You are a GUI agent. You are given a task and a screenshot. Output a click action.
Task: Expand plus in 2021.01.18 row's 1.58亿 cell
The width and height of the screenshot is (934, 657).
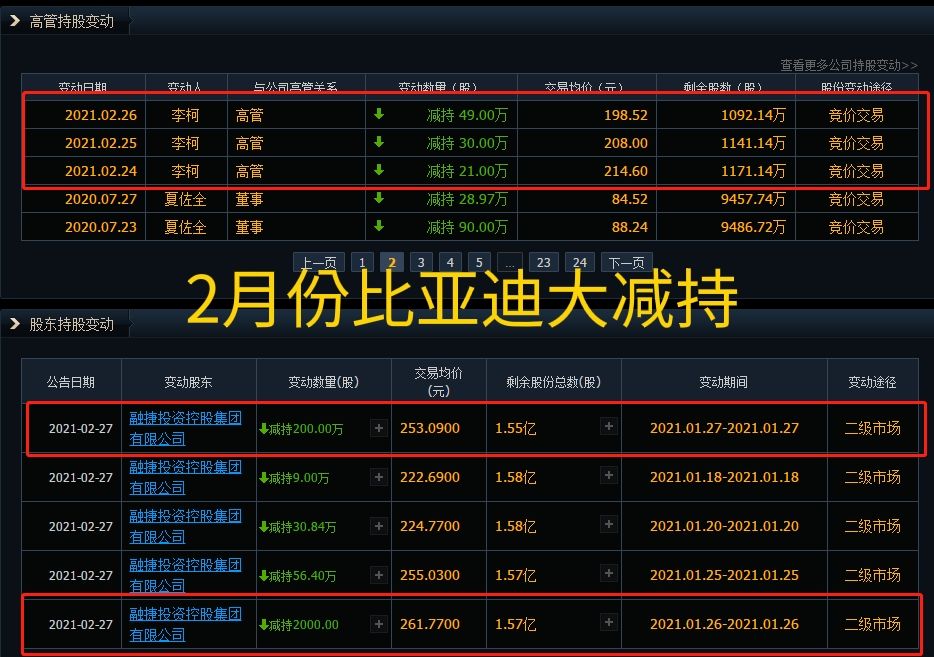point(608,475)
